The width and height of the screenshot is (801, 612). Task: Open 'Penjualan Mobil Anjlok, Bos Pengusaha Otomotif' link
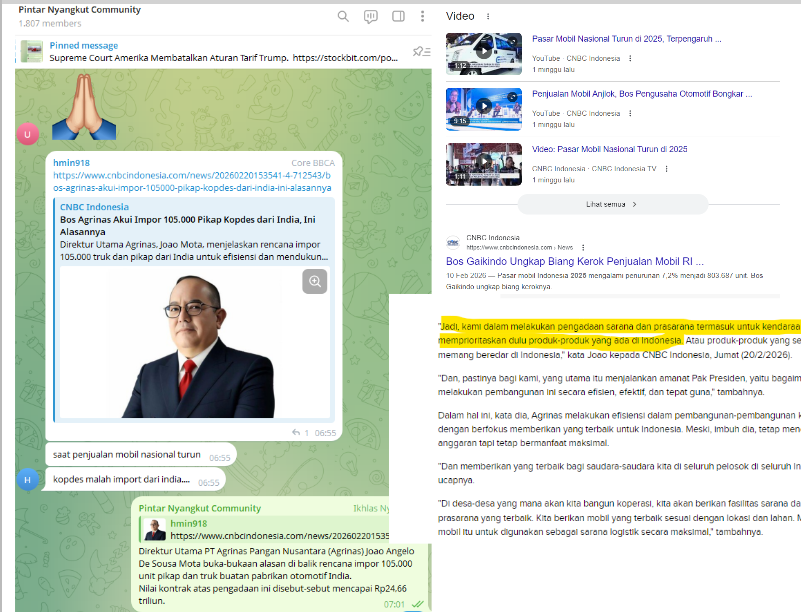pyautogui.click(x=642, y=94)
